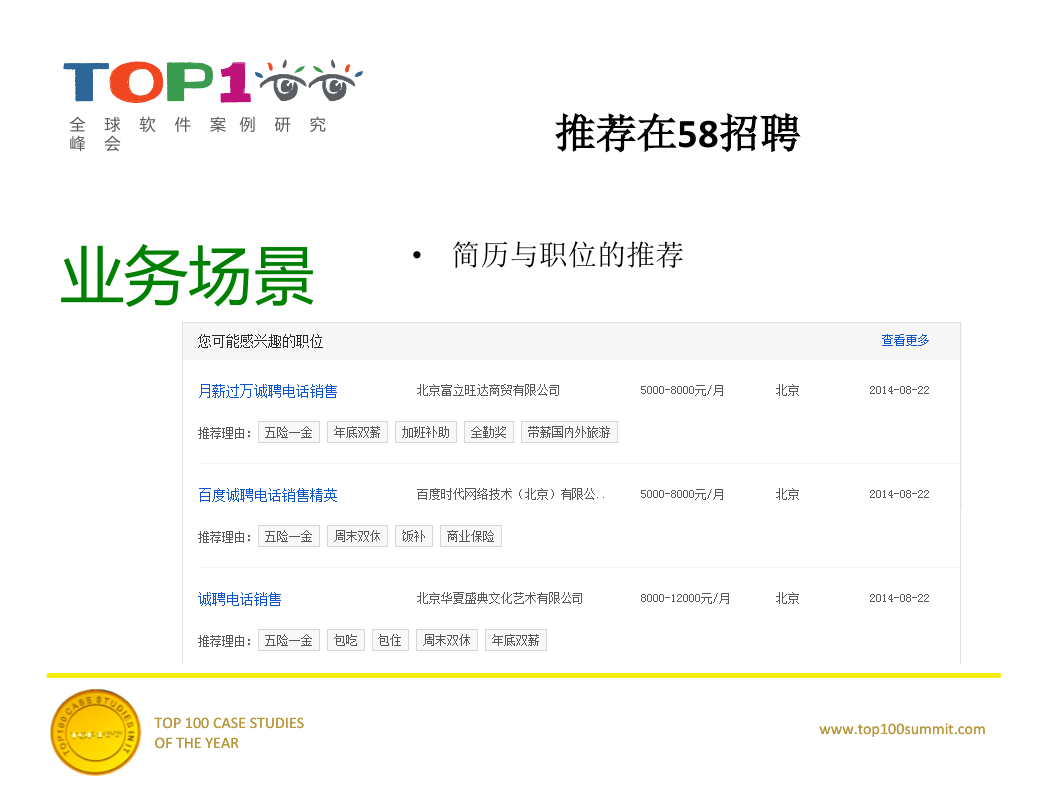Click 推荐理由 label in first job row
This screenshot has height=788, width=1050.
[224, 434]
